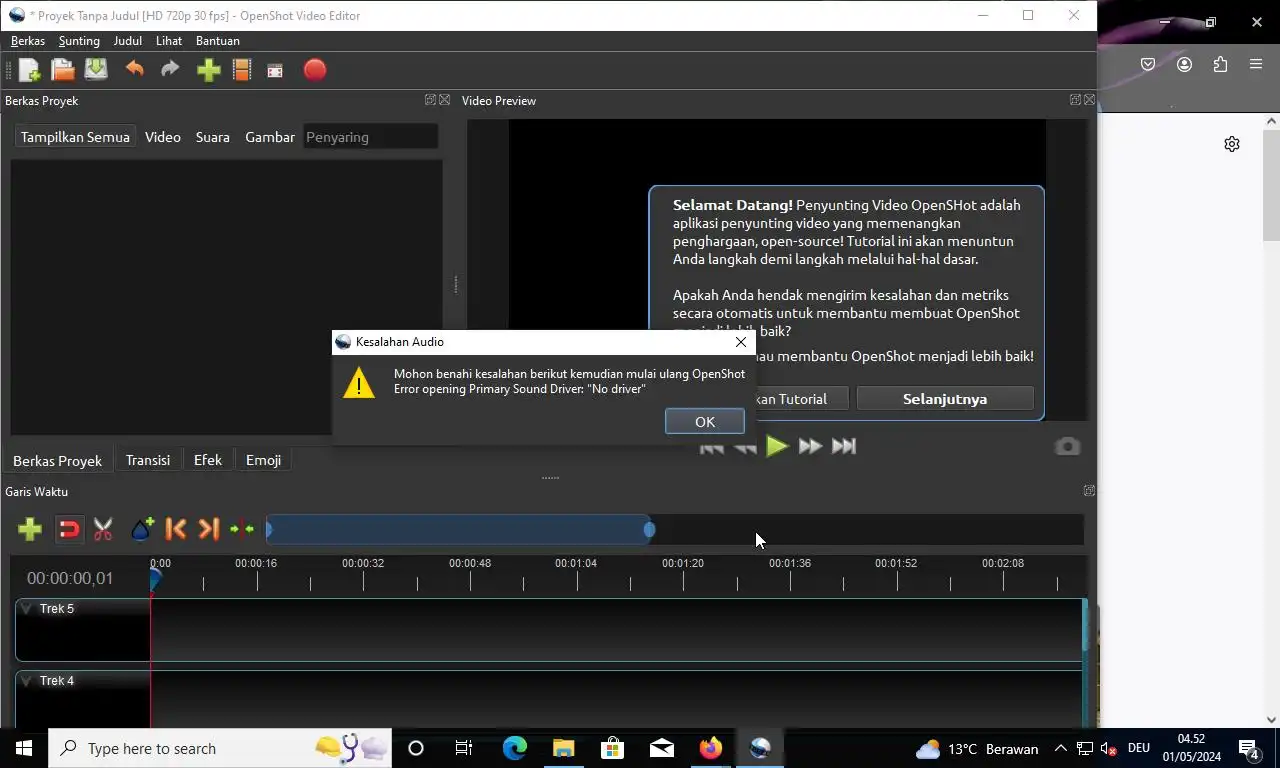Close the Berkas Proyek panel
1280x768 pixels.
tap(444, 100)
